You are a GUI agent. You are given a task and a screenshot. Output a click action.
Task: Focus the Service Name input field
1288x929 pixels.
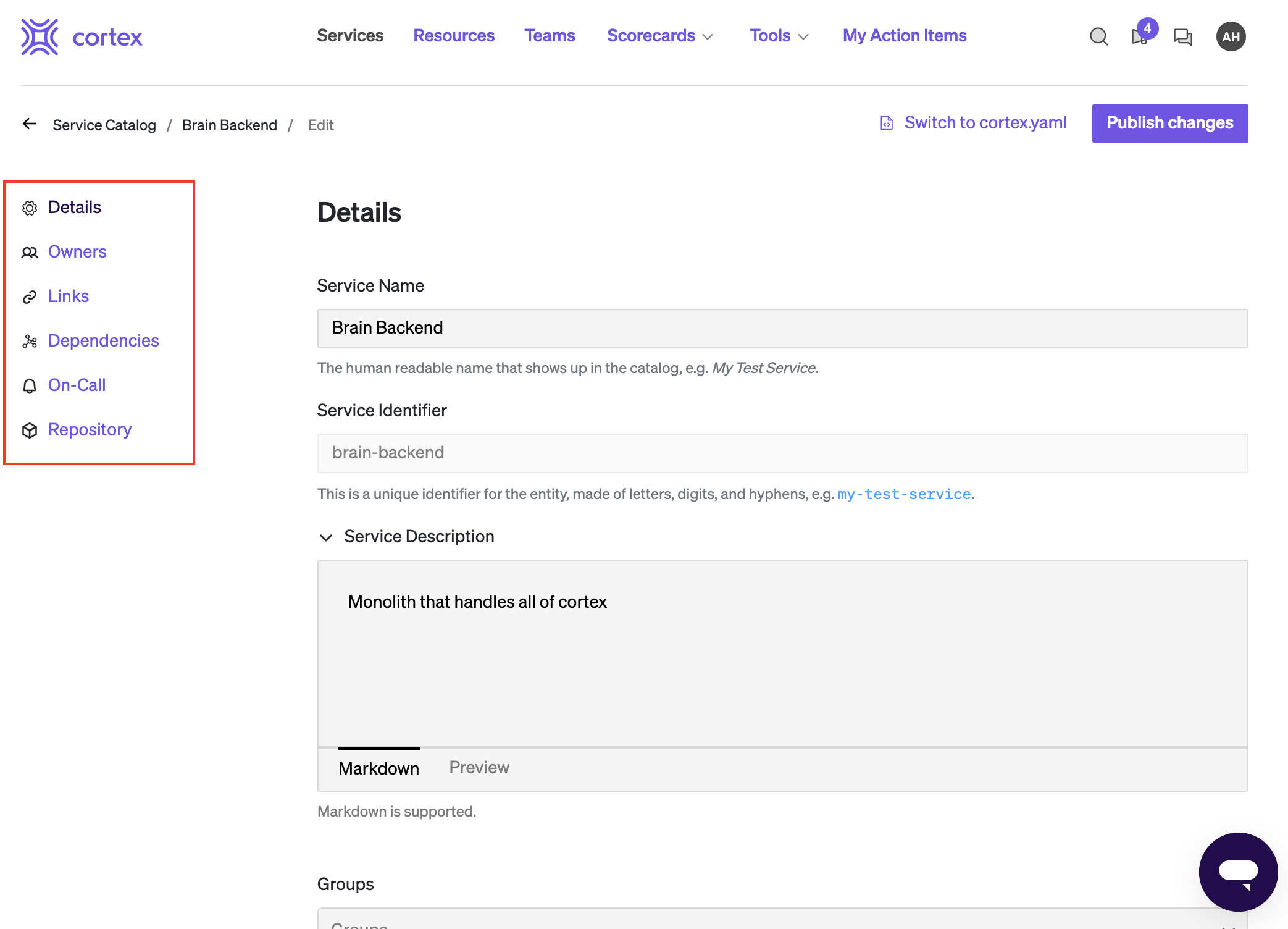click(782, 329)
